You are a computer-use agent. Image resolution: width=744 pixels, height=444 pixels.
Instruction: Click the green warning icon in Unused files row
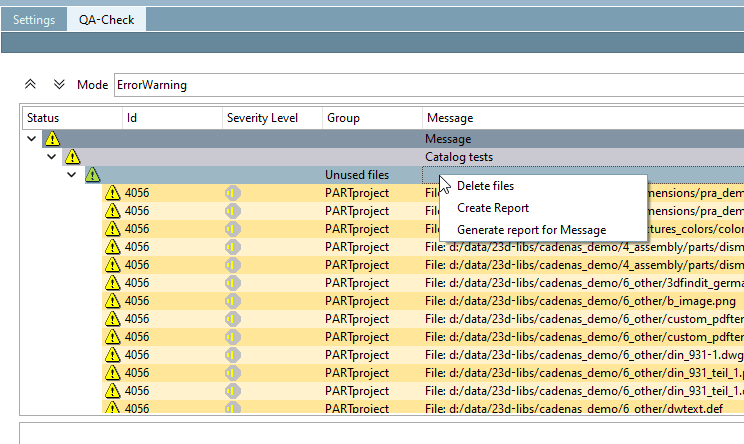[93, 175]
